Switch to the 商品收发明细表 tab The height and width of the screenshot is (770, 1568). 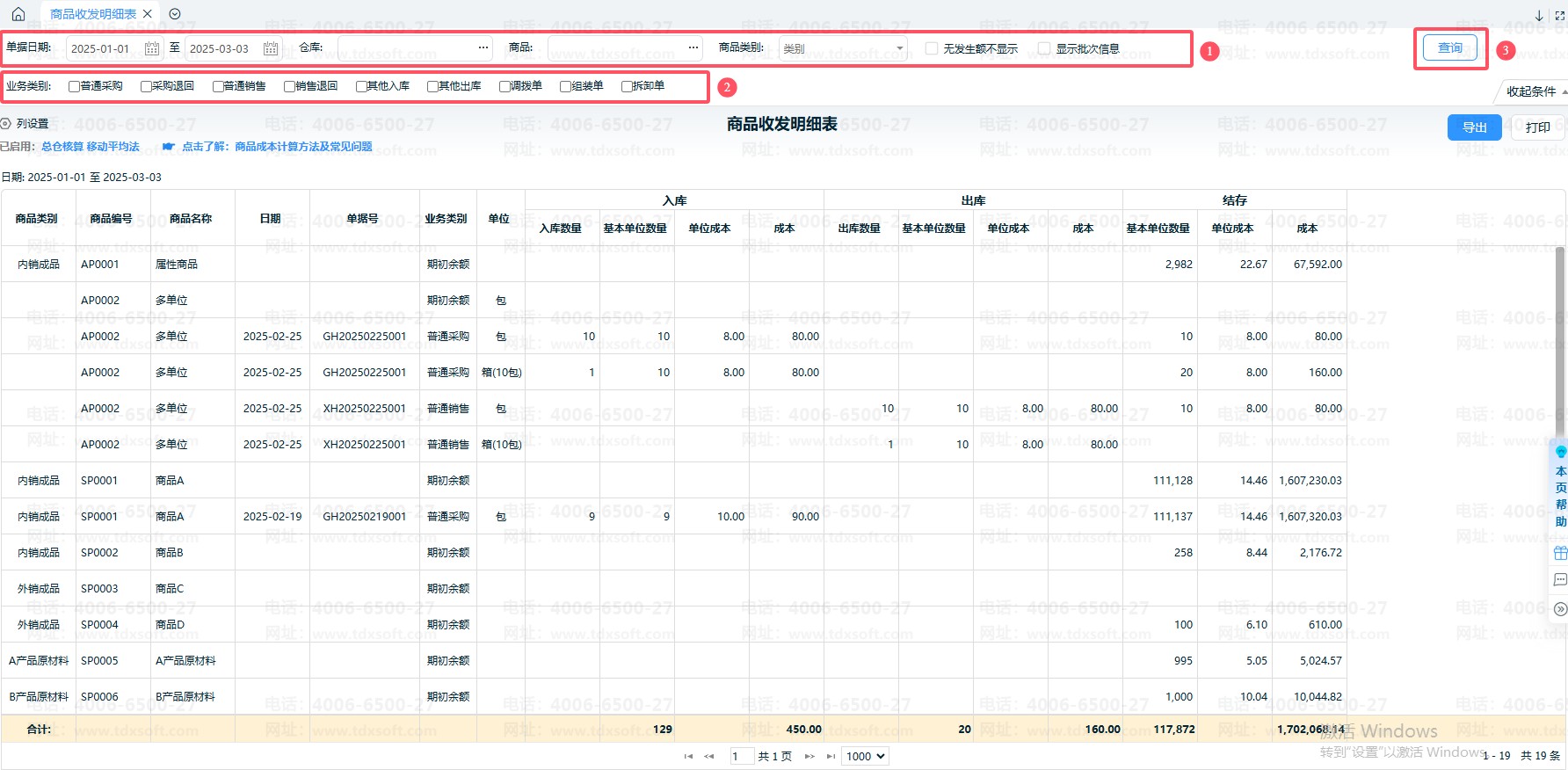pos(92,14)
